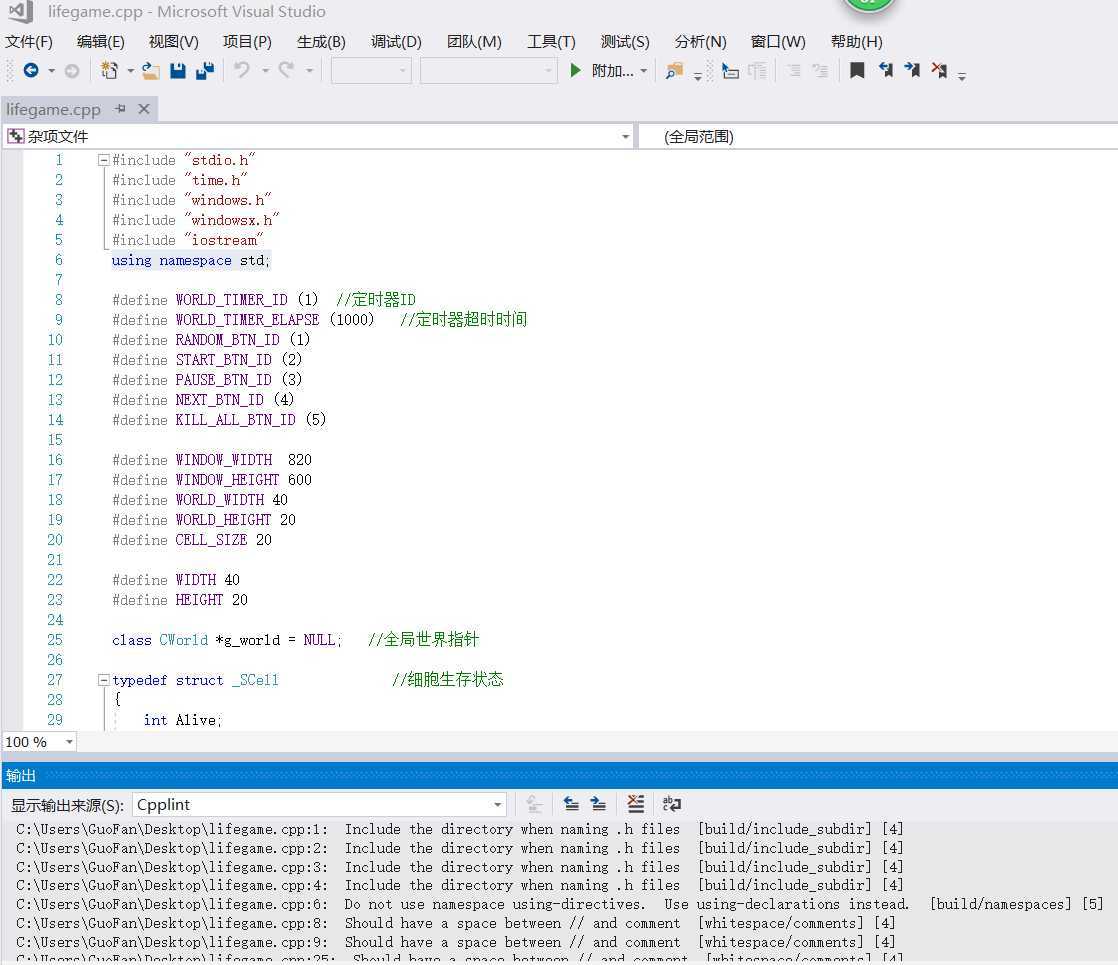Click the WORLD_TIMER_ELAPSE macro name
The width and height of the screenshot is (1118, 965).
(247, 320)
